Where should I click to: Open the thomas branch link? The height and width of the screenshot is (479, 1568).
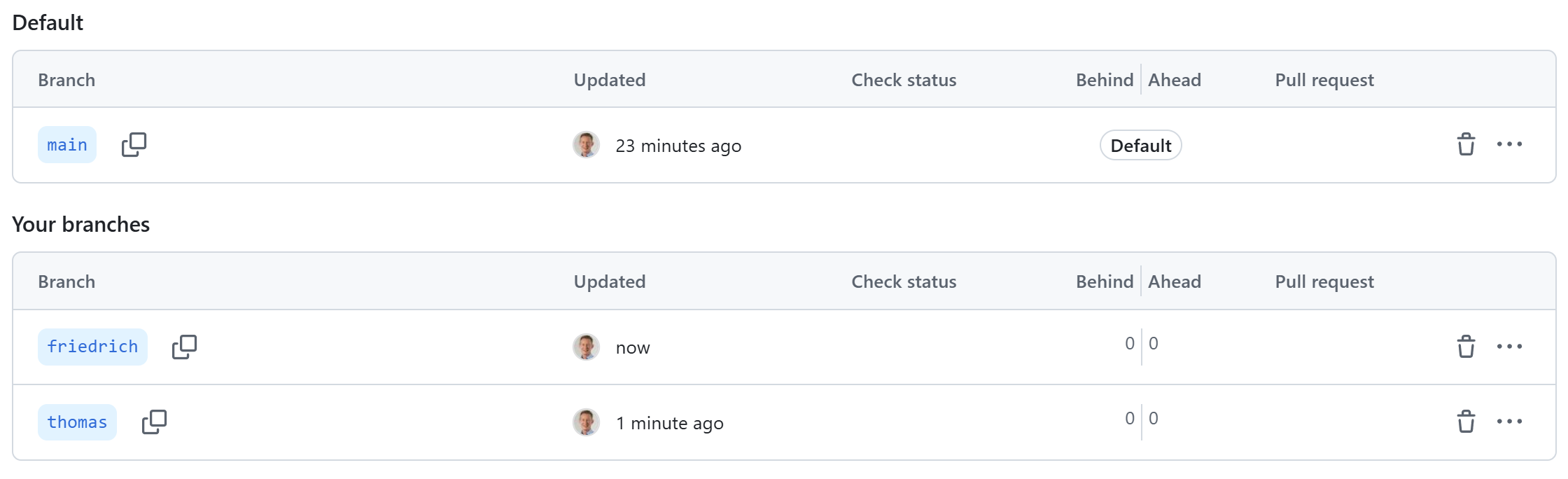[77, 422]
